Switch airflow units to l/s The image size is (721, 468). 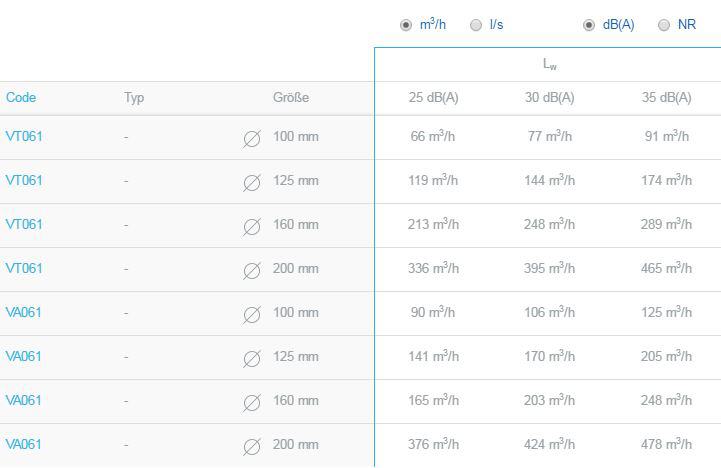point(476,25)
